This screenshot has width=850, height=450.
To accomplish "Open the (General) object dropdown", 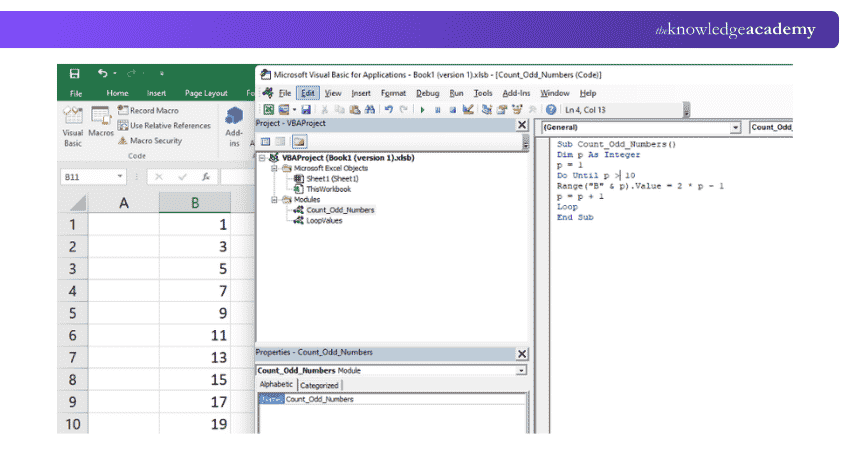I will (x=735, y=127).
